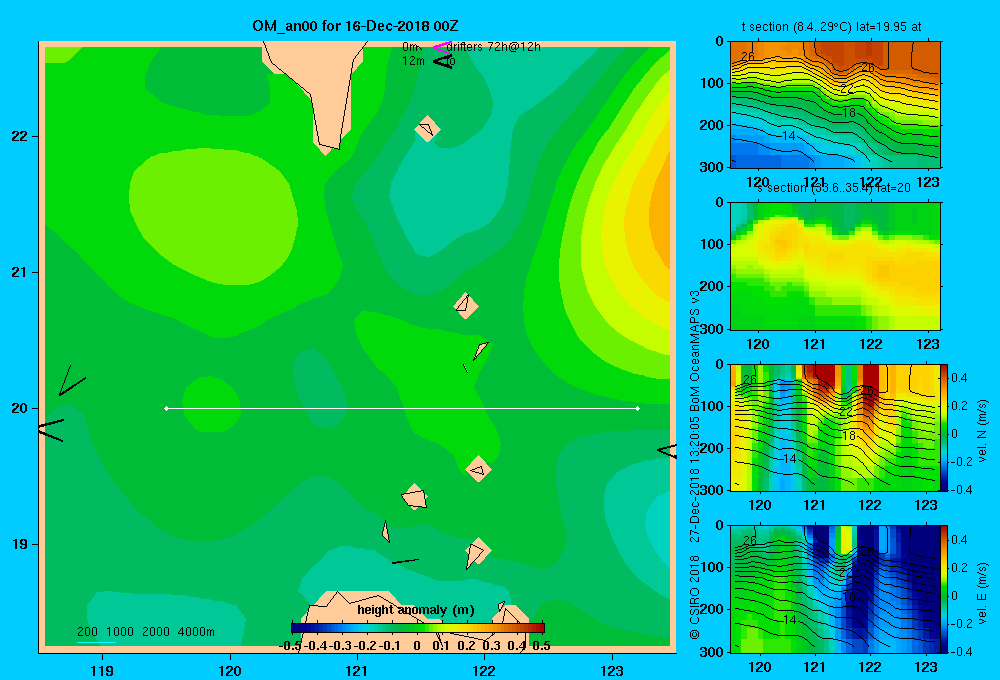This screenshot has height=680, width=1000.
Task: Click the '14' contour label in temperature section
Action: (789, 136)
